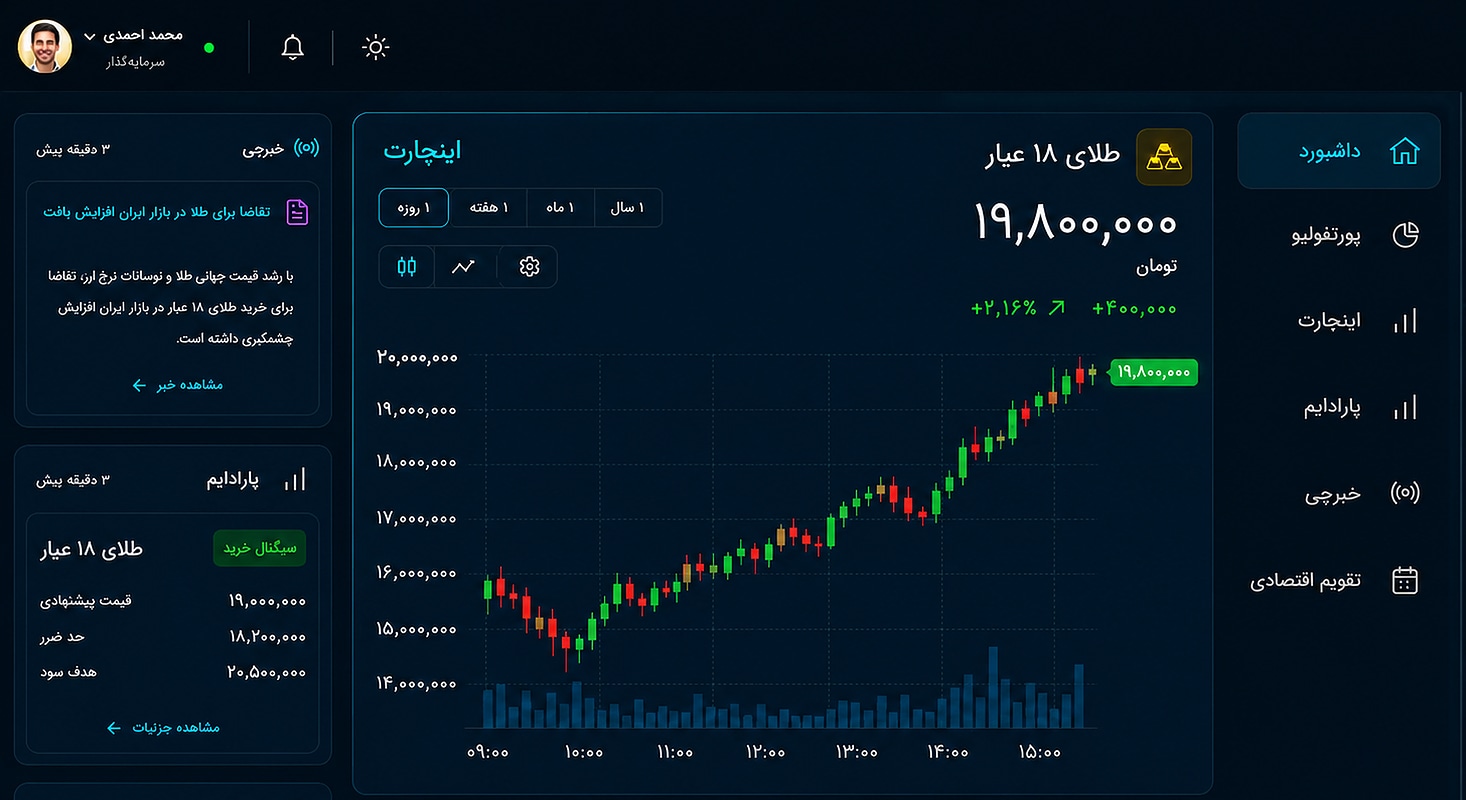Click the سیگنال خرید badge
The height and width of the screenshot is (800, 1466).
click(260, 548)
